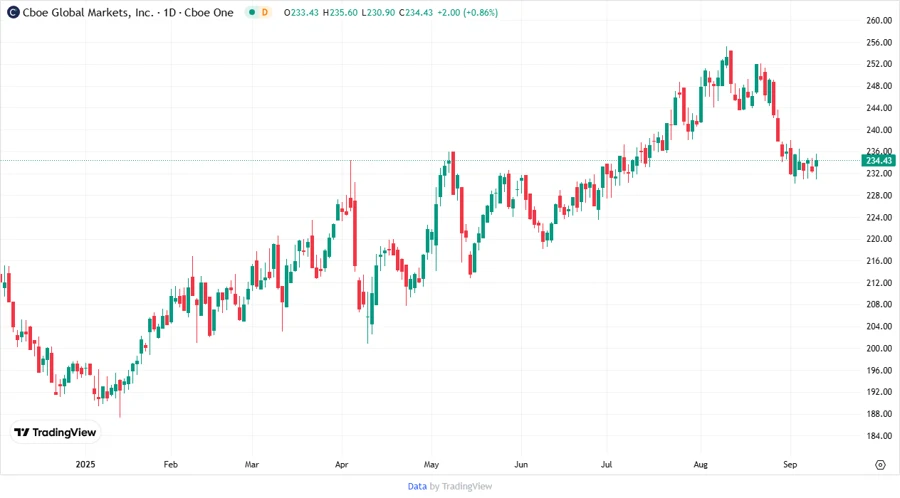Click the TradingView logo badge

[x=55, y=433]
